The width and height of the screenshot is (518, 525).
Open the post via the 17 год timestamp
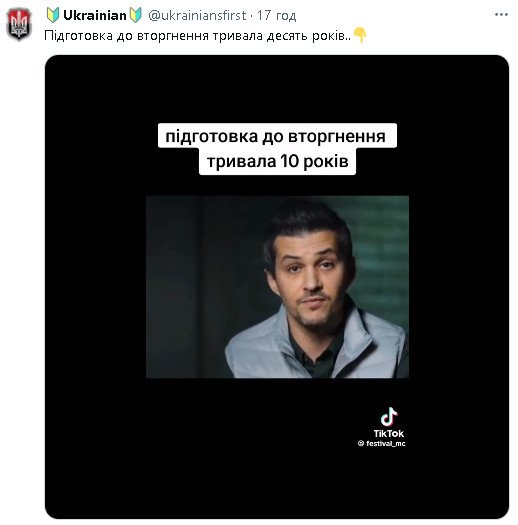point(277,15)
